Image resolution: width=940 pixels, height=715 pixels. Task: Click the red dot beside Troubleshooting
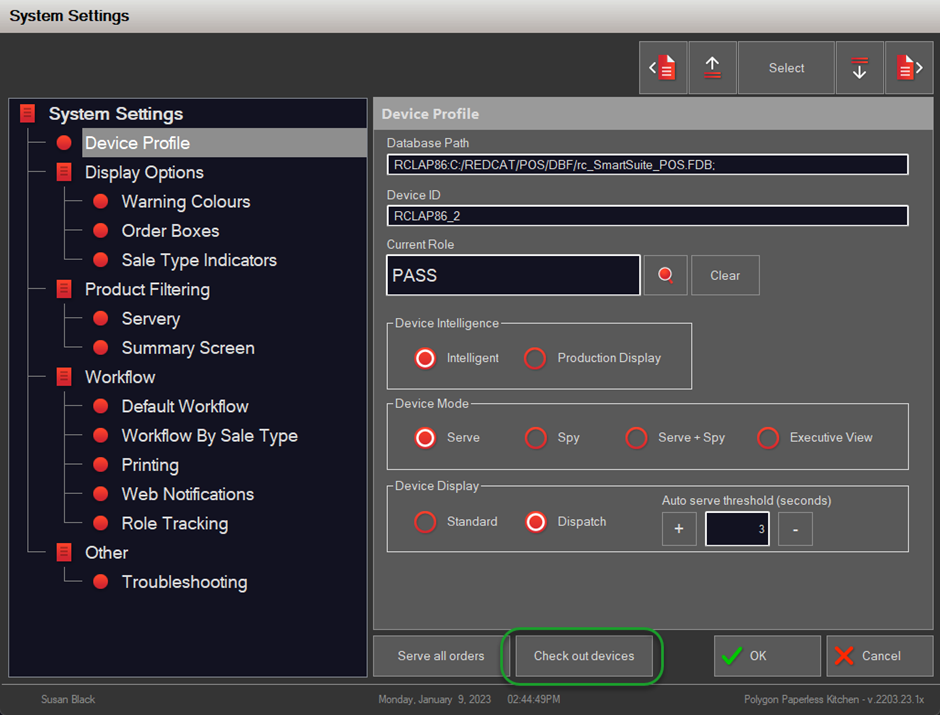101,582
